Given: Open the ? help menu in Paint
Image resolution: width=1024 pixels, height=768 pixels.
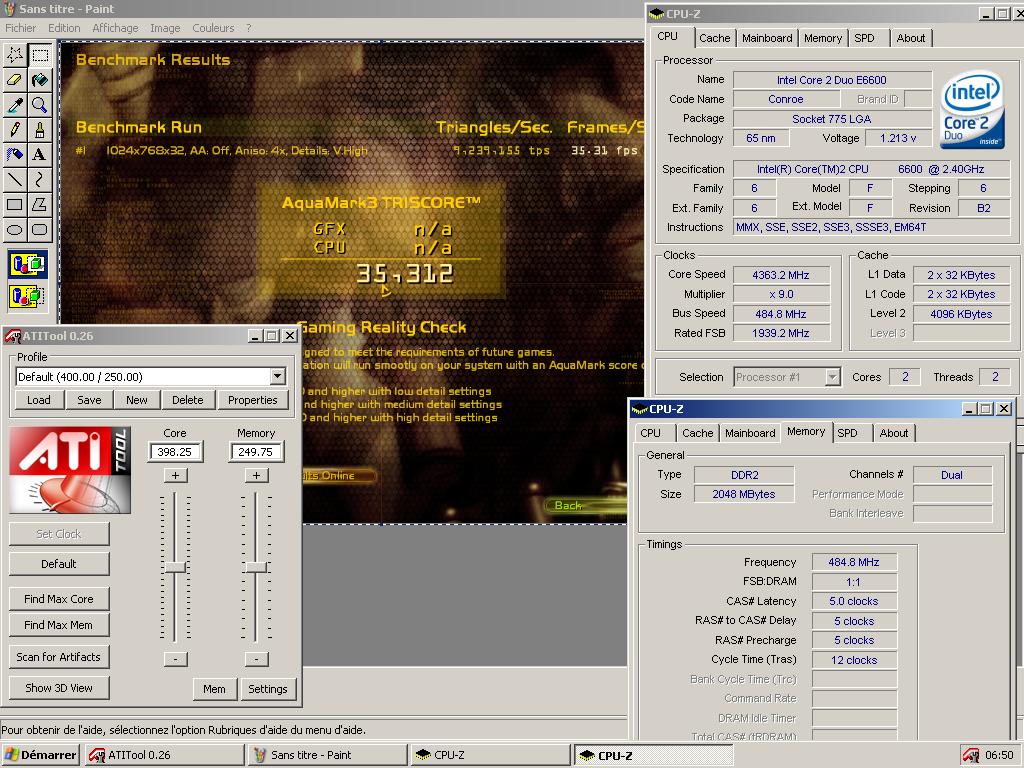Looking at the screenshot, I should pyautogui.click(x=249, y=28).
